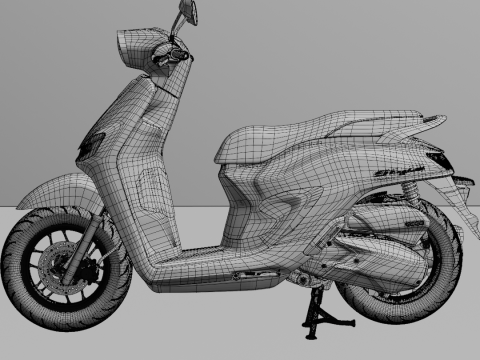The height and width of the screenshot is (360, 480).
Task: Click the side body logo decal
Action: click(x=399, y=172)
